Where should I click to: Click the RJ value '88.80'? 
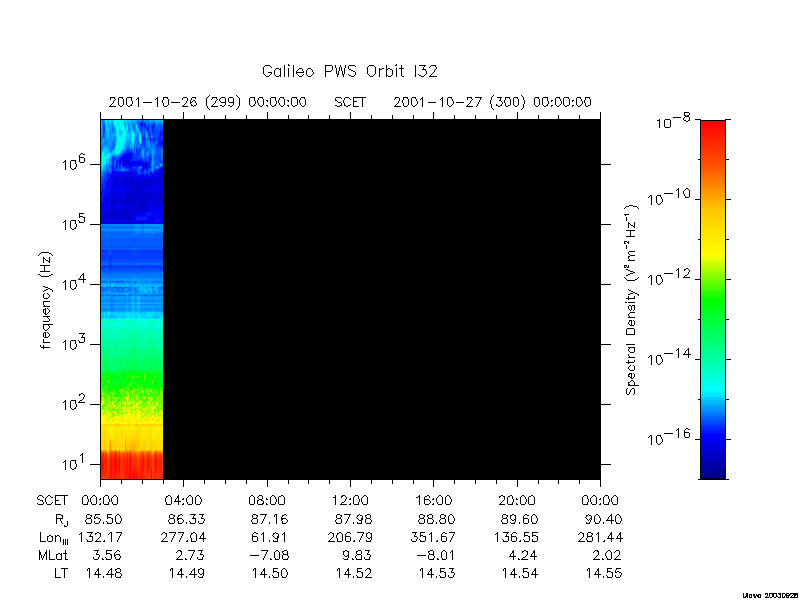(436, 519)
